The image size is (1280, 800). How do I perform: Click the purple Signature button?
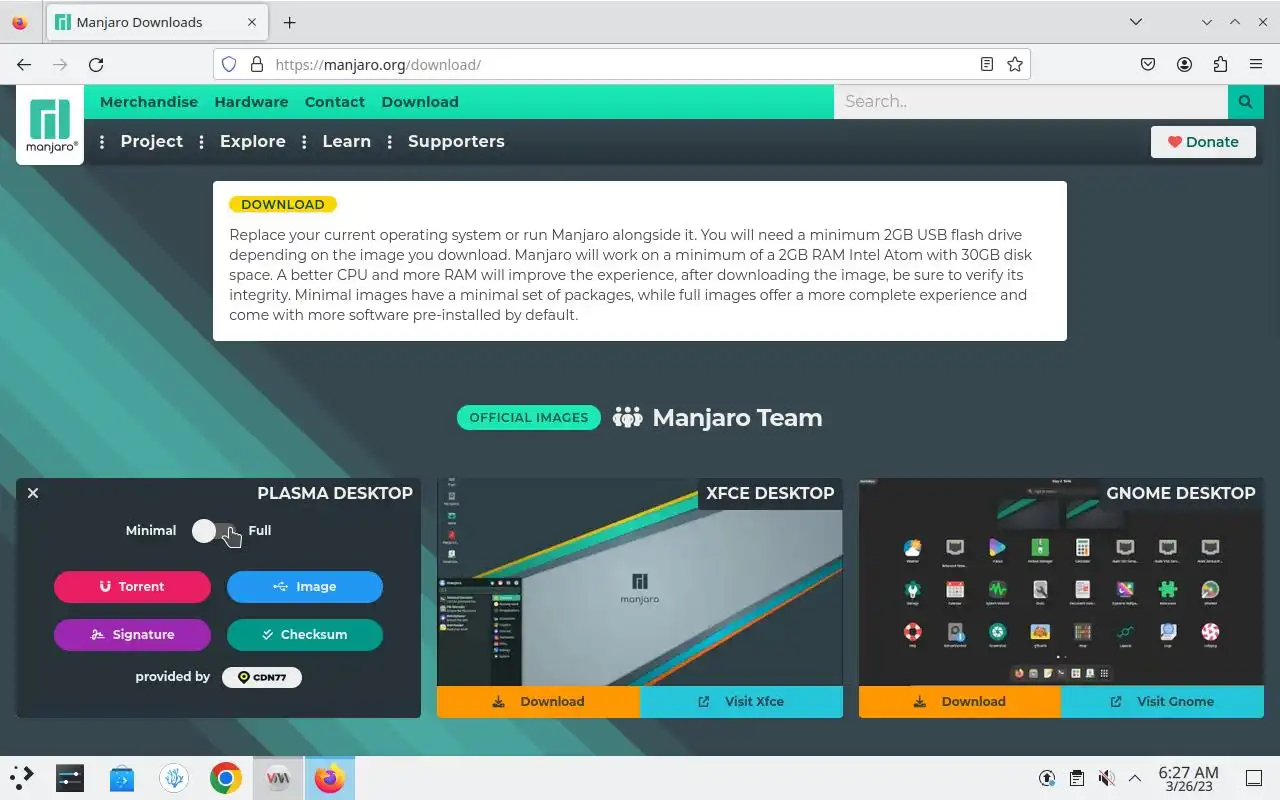tap(132, 635)
